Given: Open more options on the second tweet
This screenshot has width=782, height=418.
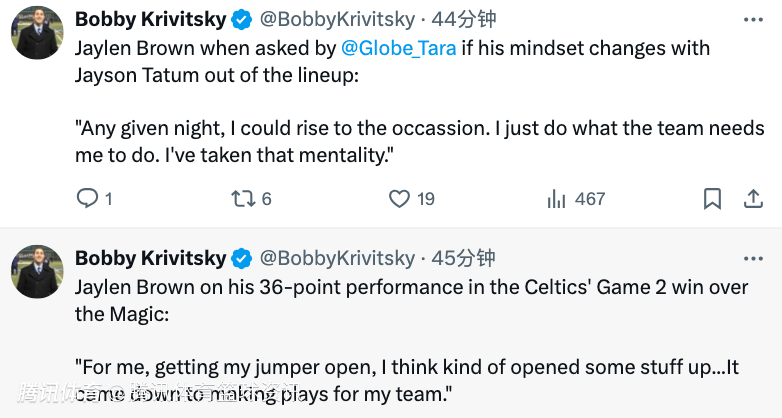Looking at the screenshot, I should [752, 258].
